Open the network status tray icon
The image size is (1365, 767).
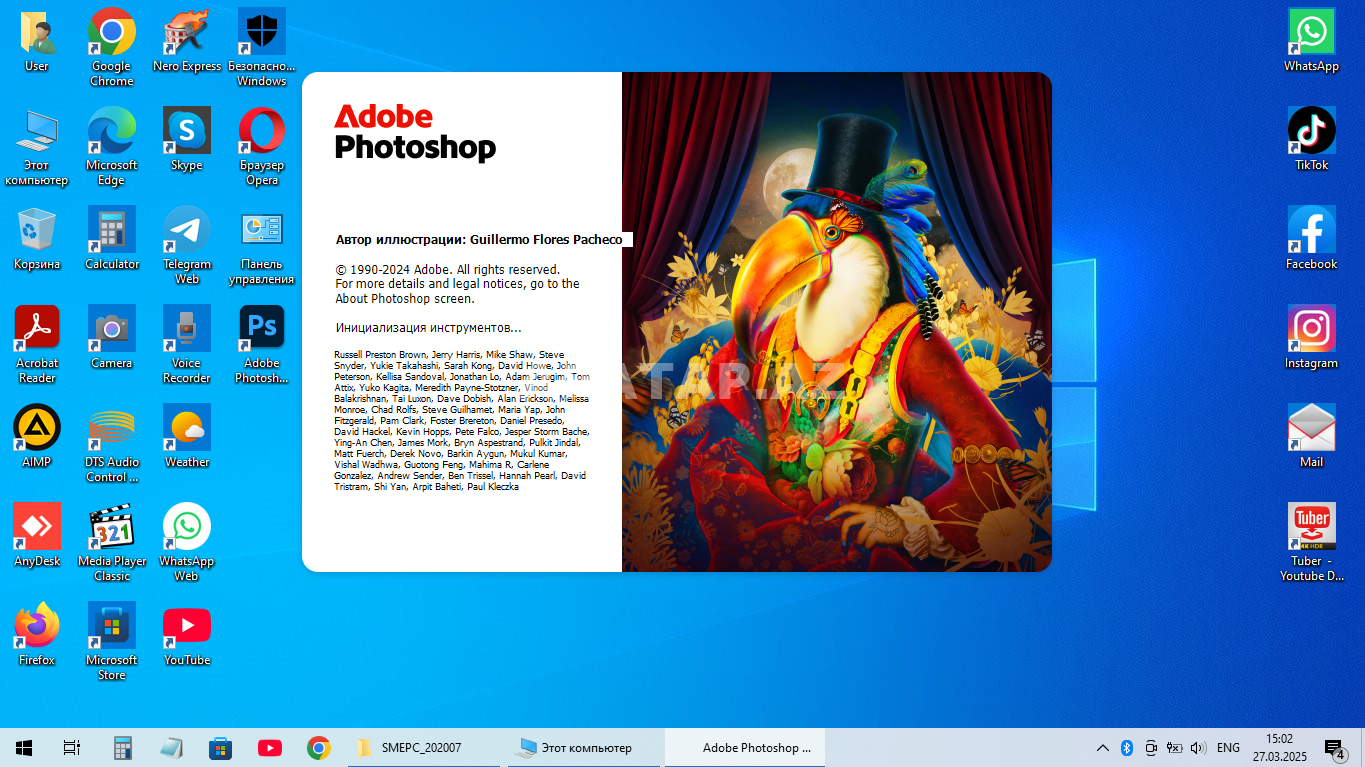(x=1175, y=747)
